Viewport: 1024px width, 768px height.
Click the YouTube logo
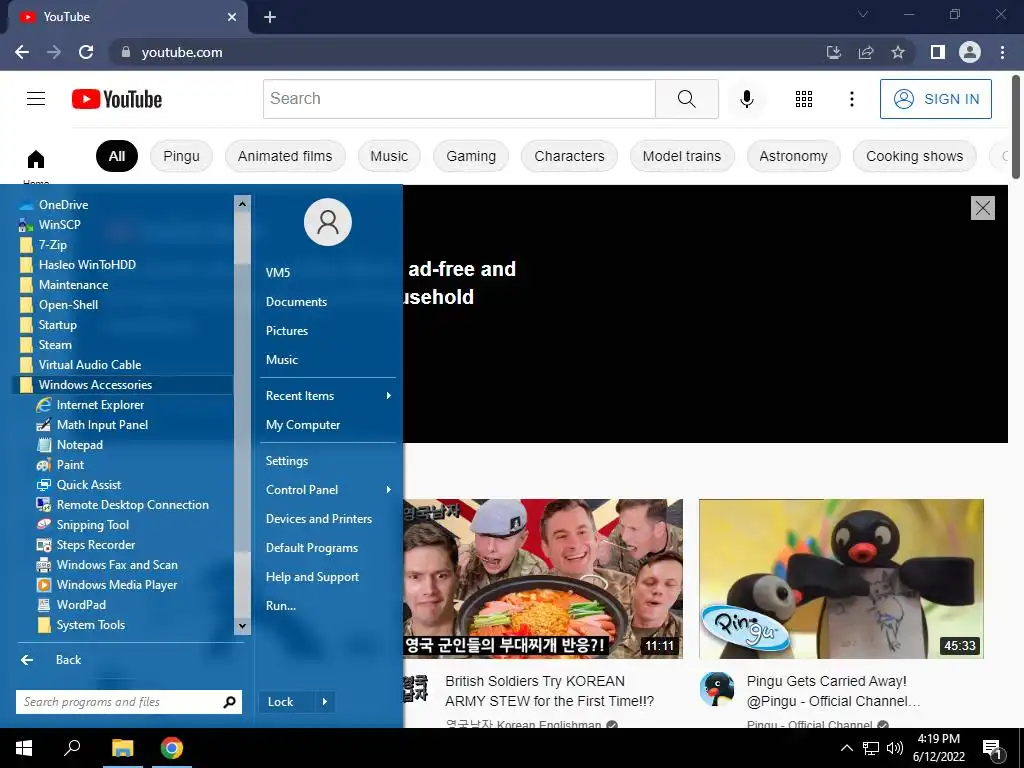click(117, 99)
